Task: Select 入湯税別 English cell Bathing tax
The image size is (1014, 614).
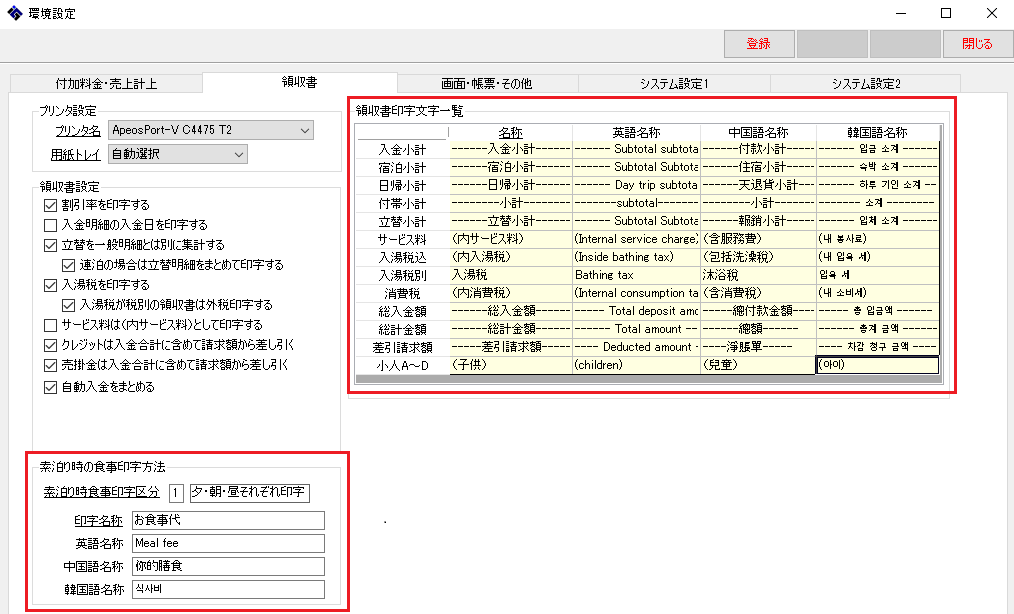Action: (x=635, y=274)
